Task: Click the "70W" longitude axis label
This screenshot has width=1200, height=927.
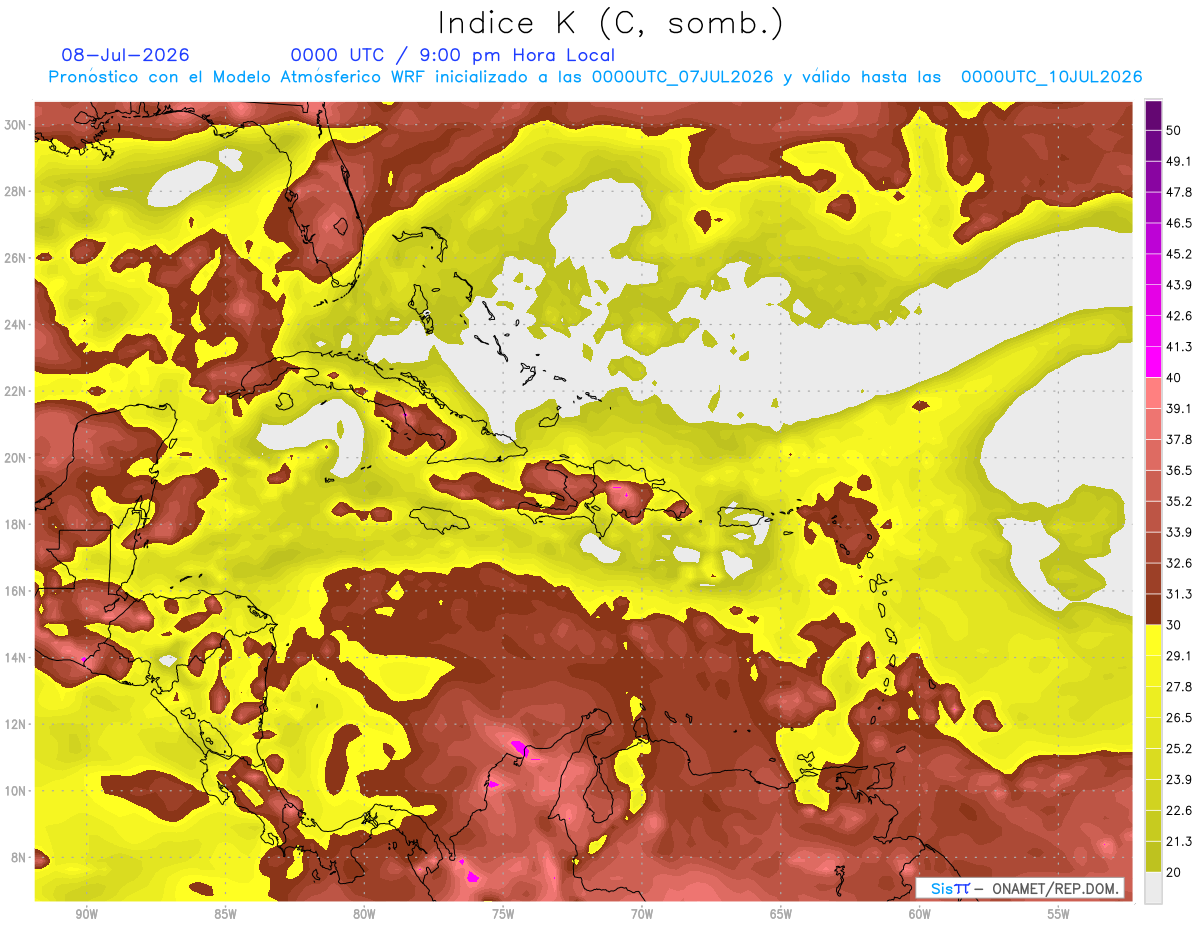Action: coord(642,915)
